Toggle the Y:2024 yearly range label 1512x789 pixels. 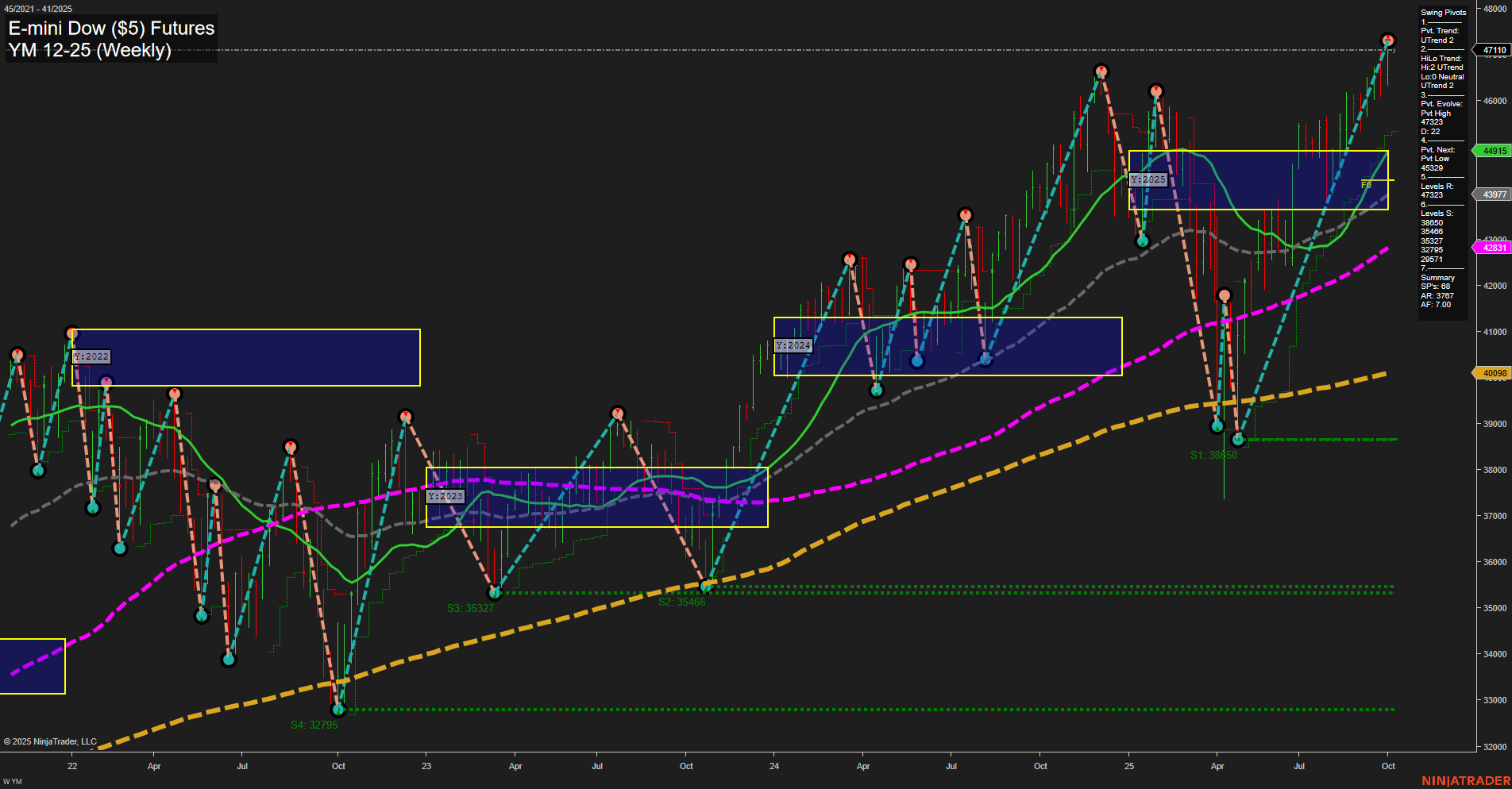[793, 345]
